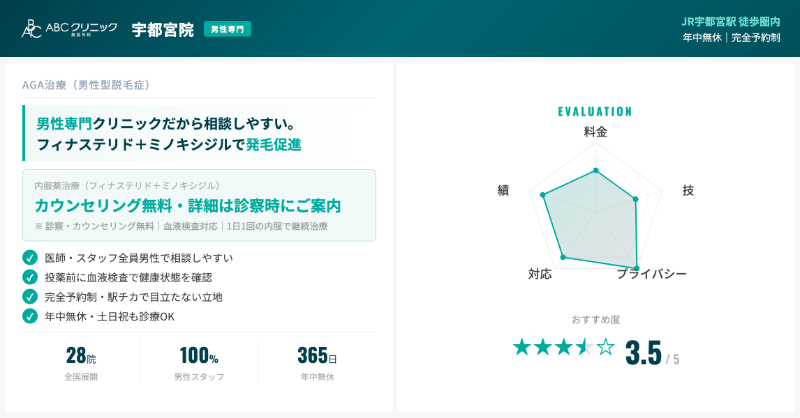Click the first filled rating star

click(522, 347)
